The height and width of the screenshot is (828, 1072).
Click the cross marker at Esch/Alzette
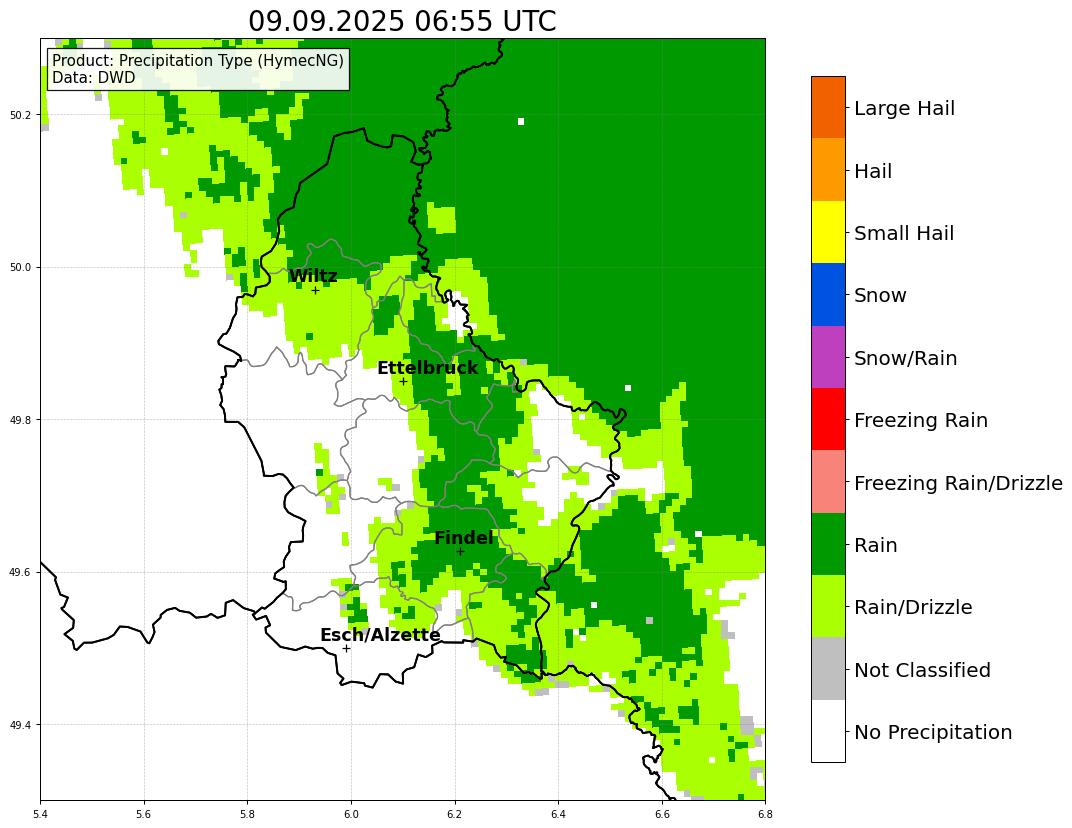[x=347, y=648]
